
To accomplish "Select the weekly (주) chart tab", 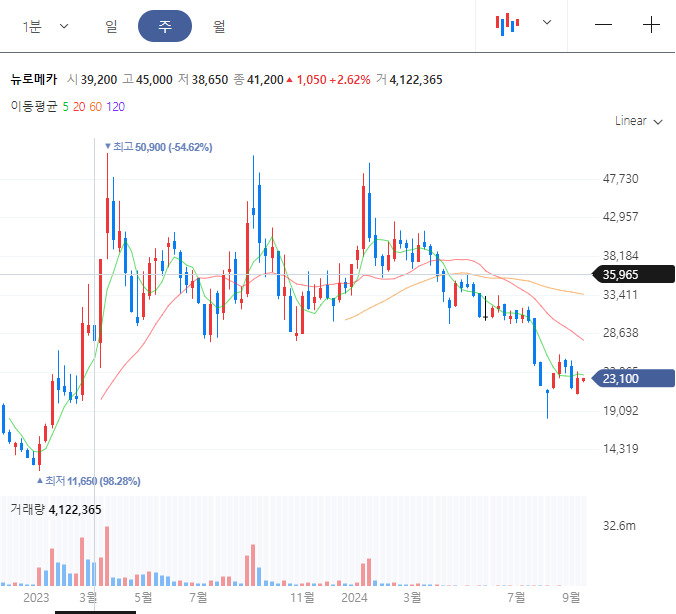I will (x=165, y=26).
